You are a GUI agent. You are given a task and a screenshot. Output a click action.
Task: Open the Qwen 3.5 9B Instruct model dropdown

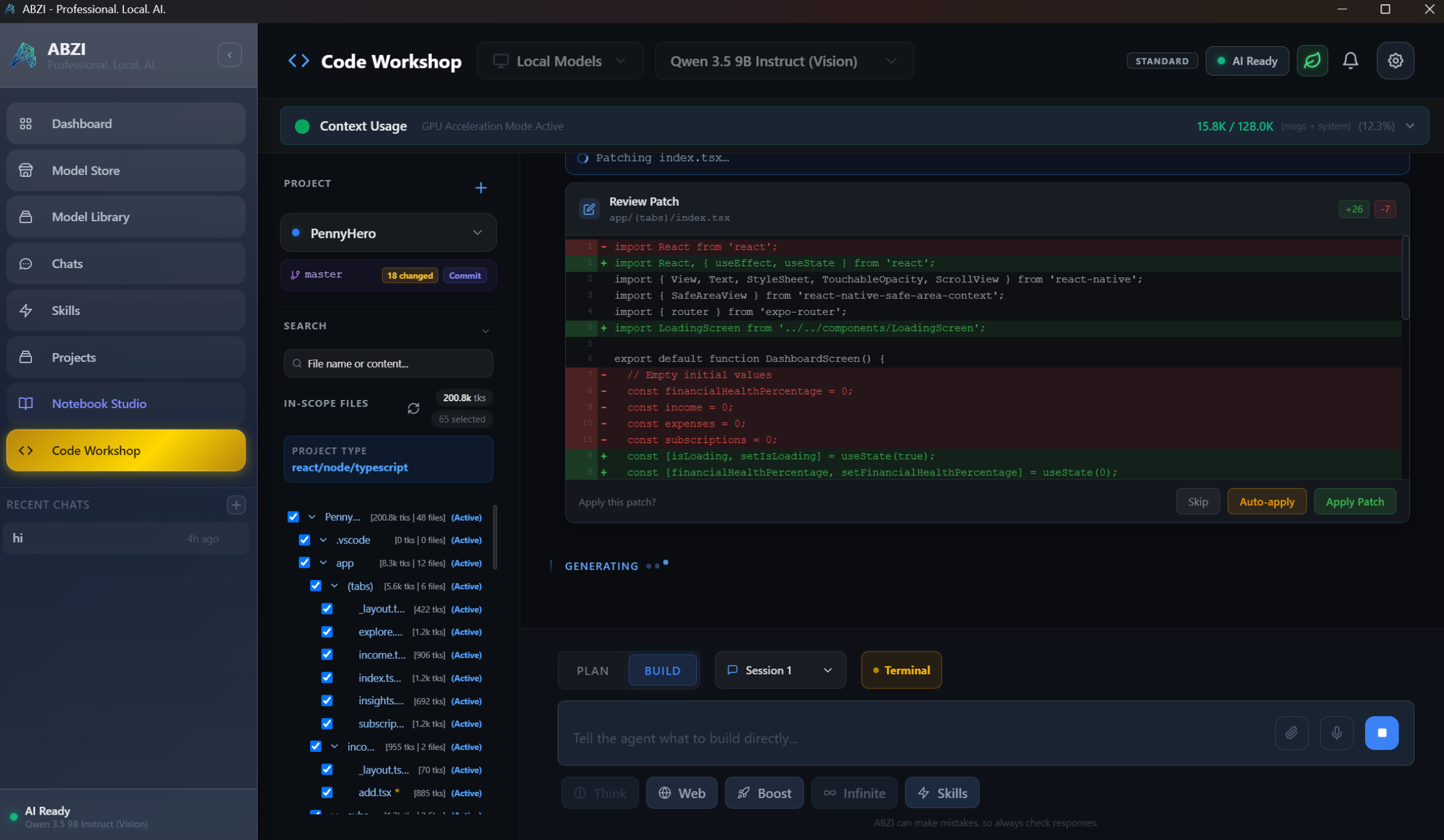[784, 61]
